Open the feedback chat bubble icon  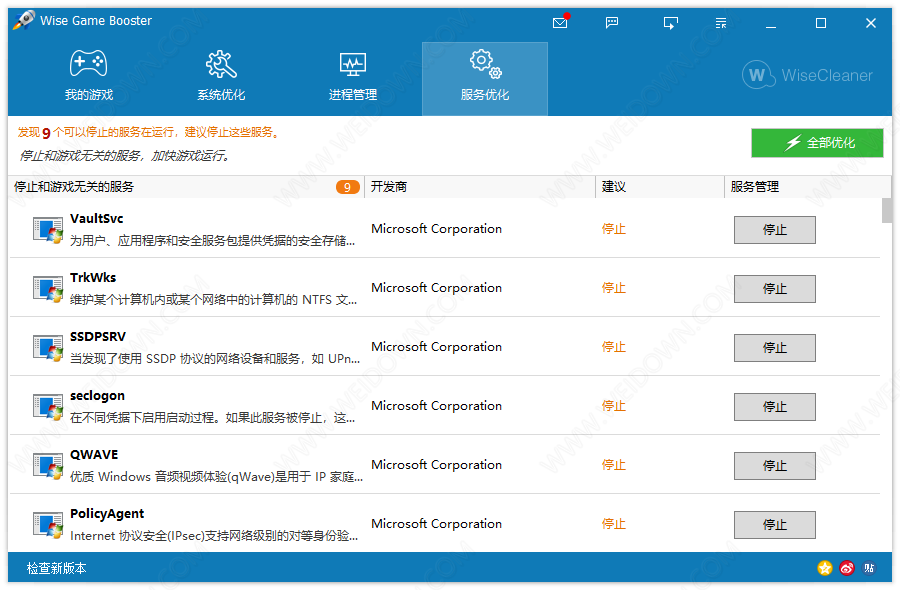pyautogui.click(x=612, y=22)
